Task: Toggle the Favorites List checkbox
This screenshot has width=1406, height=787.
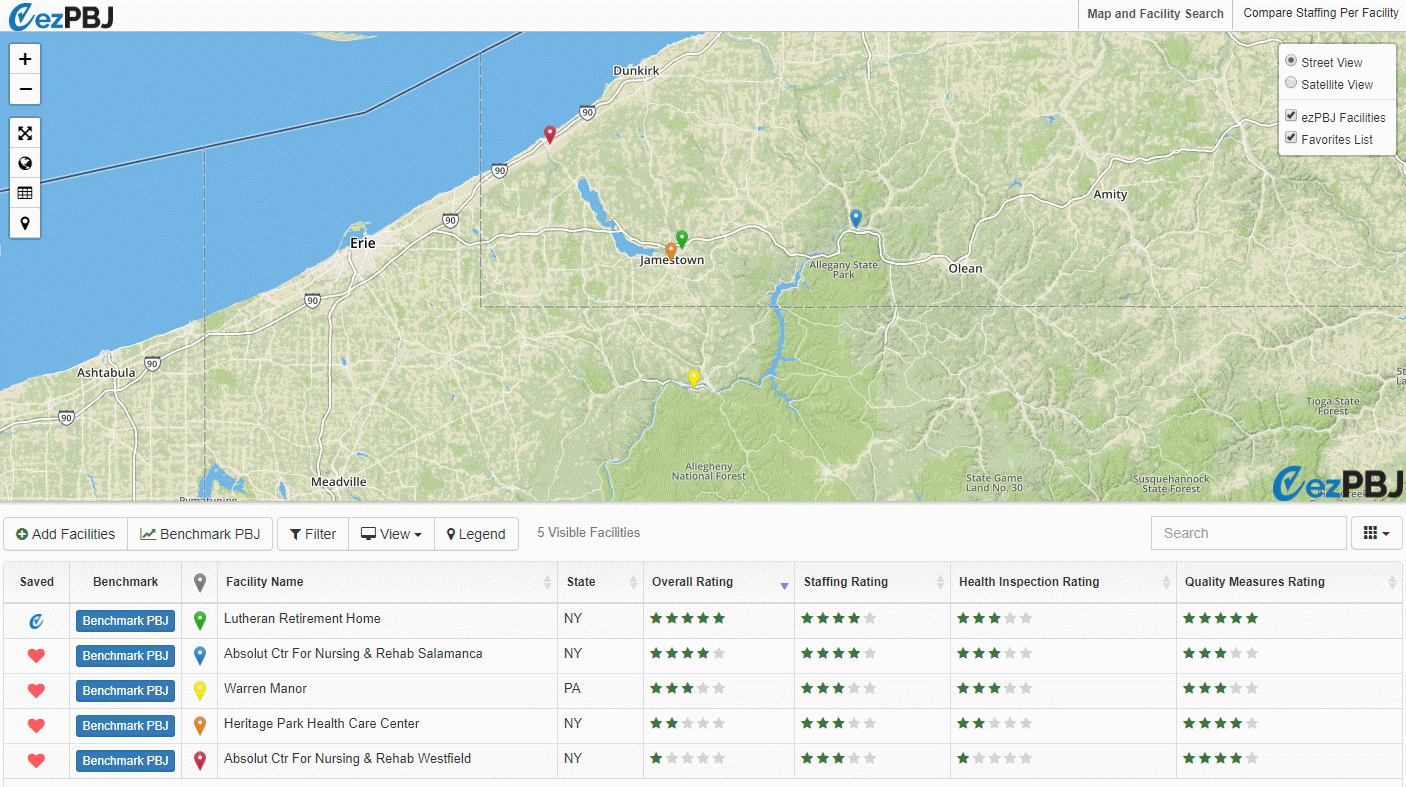Action: pyautogui.click(x=1291, y=138)
